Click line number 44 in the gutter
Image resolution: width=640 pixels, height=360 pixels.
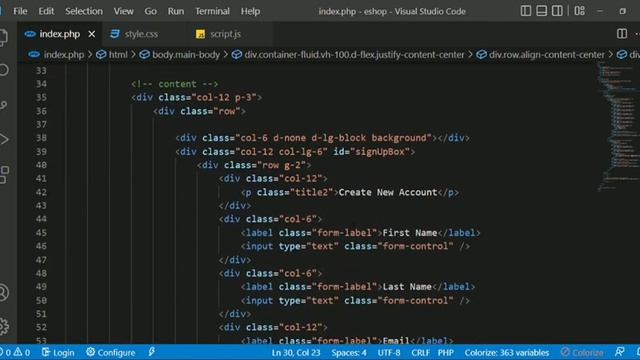(x=41, y=219)
